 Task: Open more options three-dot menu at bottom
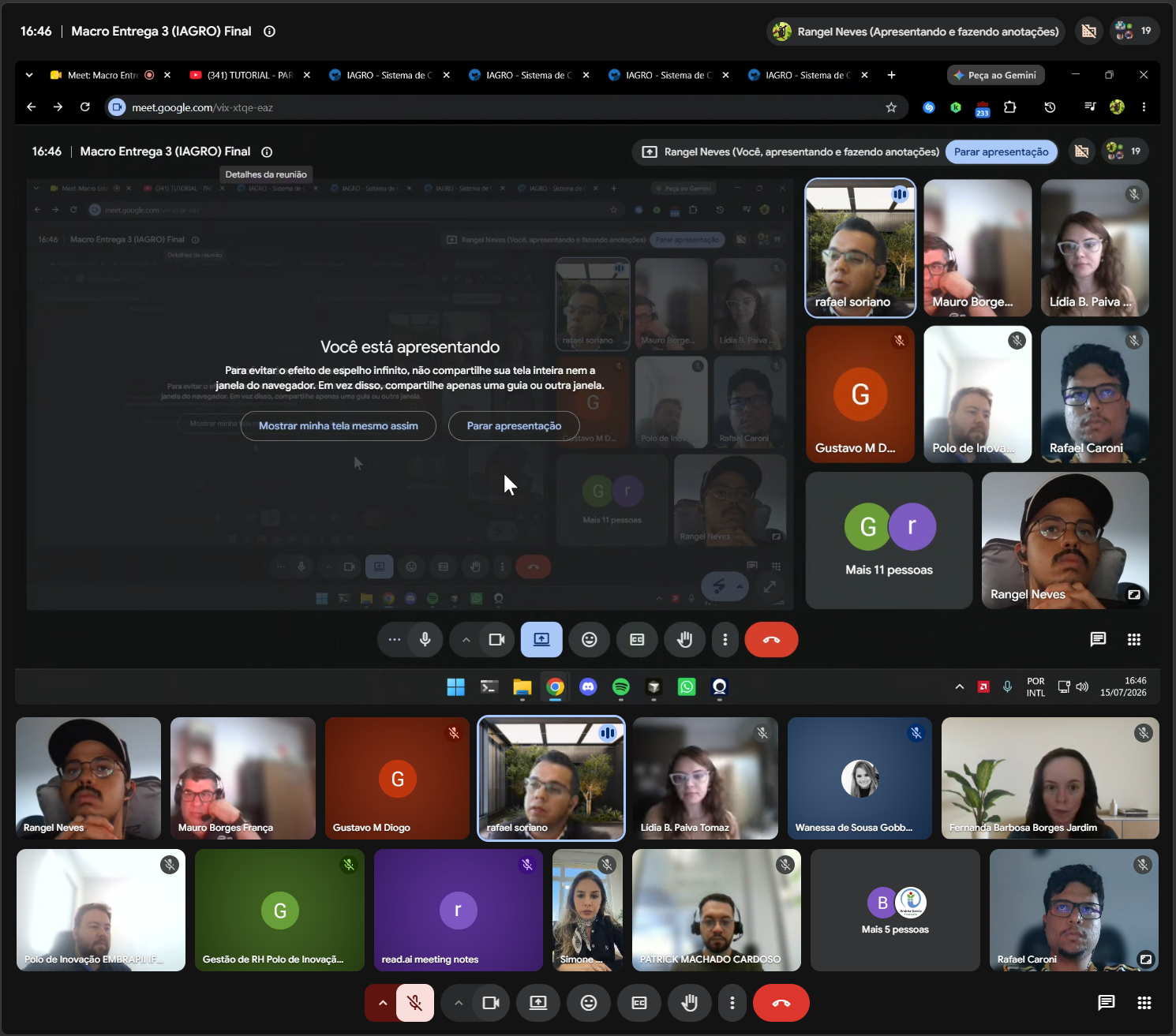732,1003
